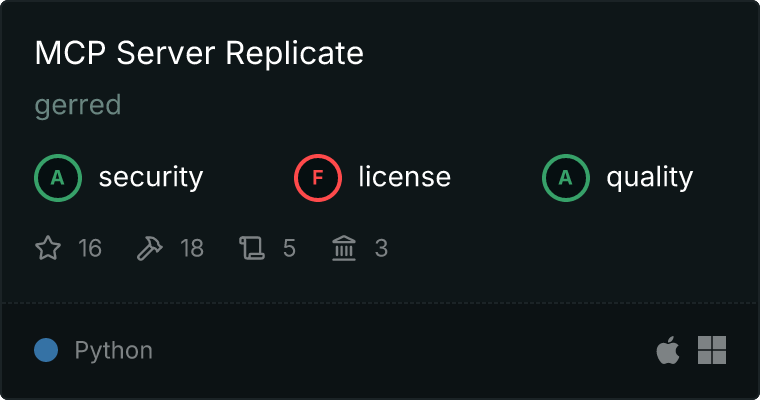
Task: Click the Apple macOS platform icon
Action: (668, 350)
